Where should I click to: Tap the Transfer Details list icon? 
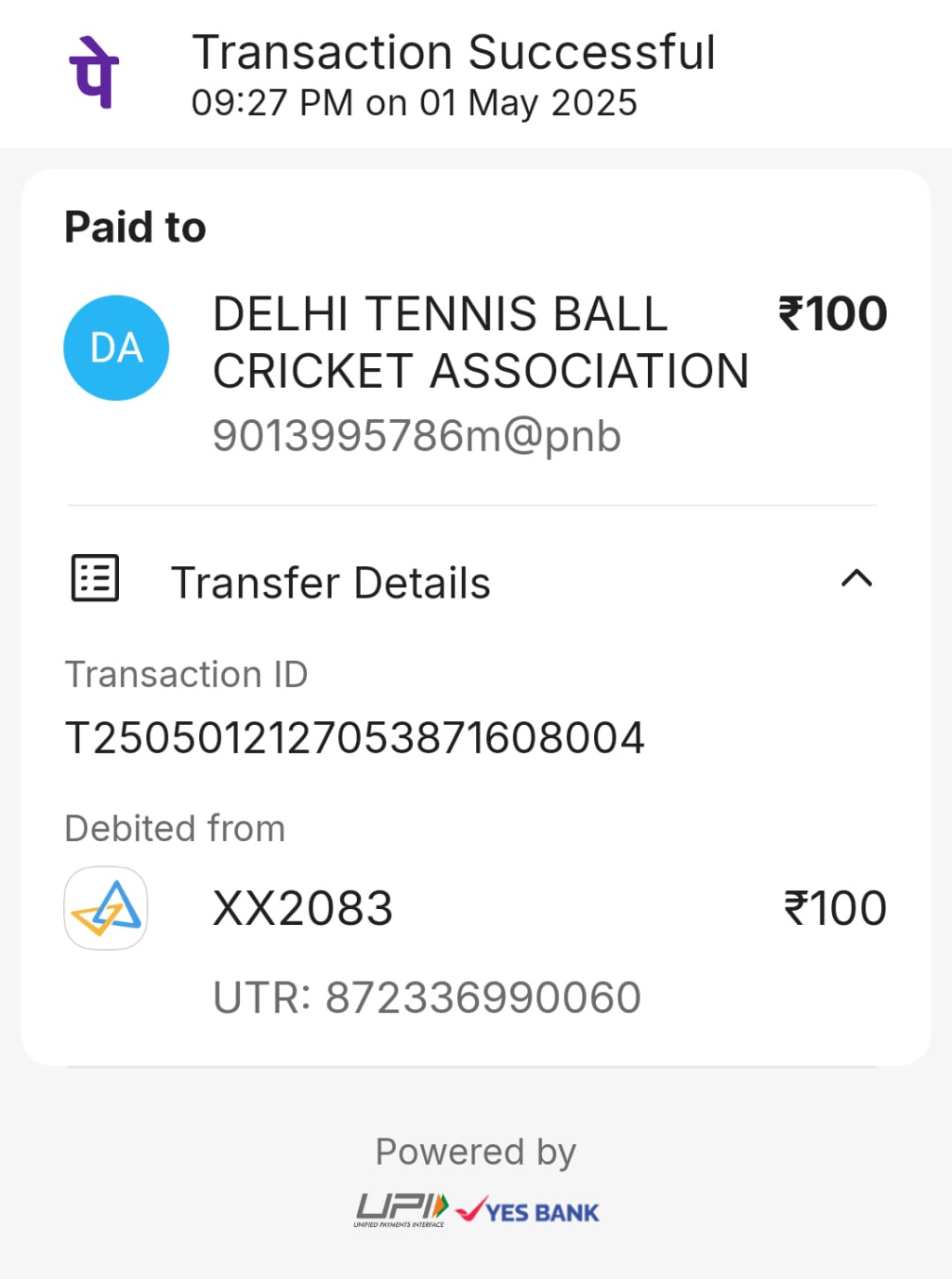96,578
